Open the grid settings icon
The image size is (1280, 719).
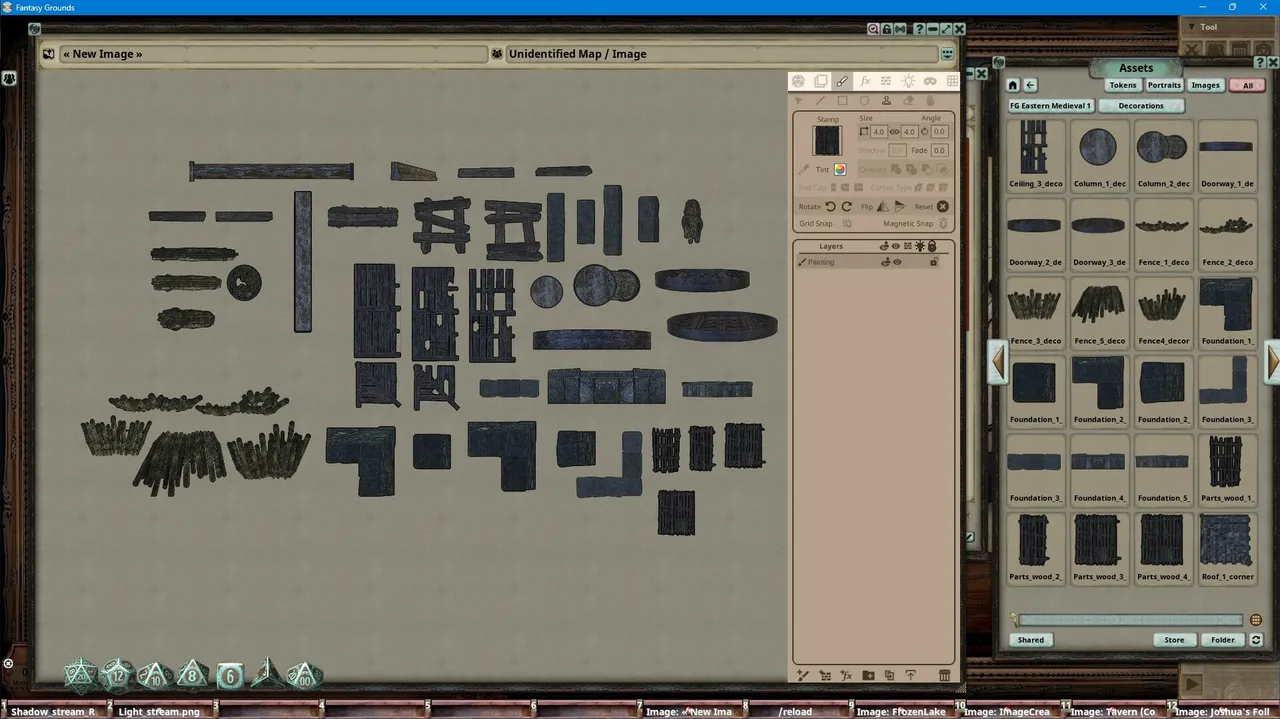click(x=952, y=81)
